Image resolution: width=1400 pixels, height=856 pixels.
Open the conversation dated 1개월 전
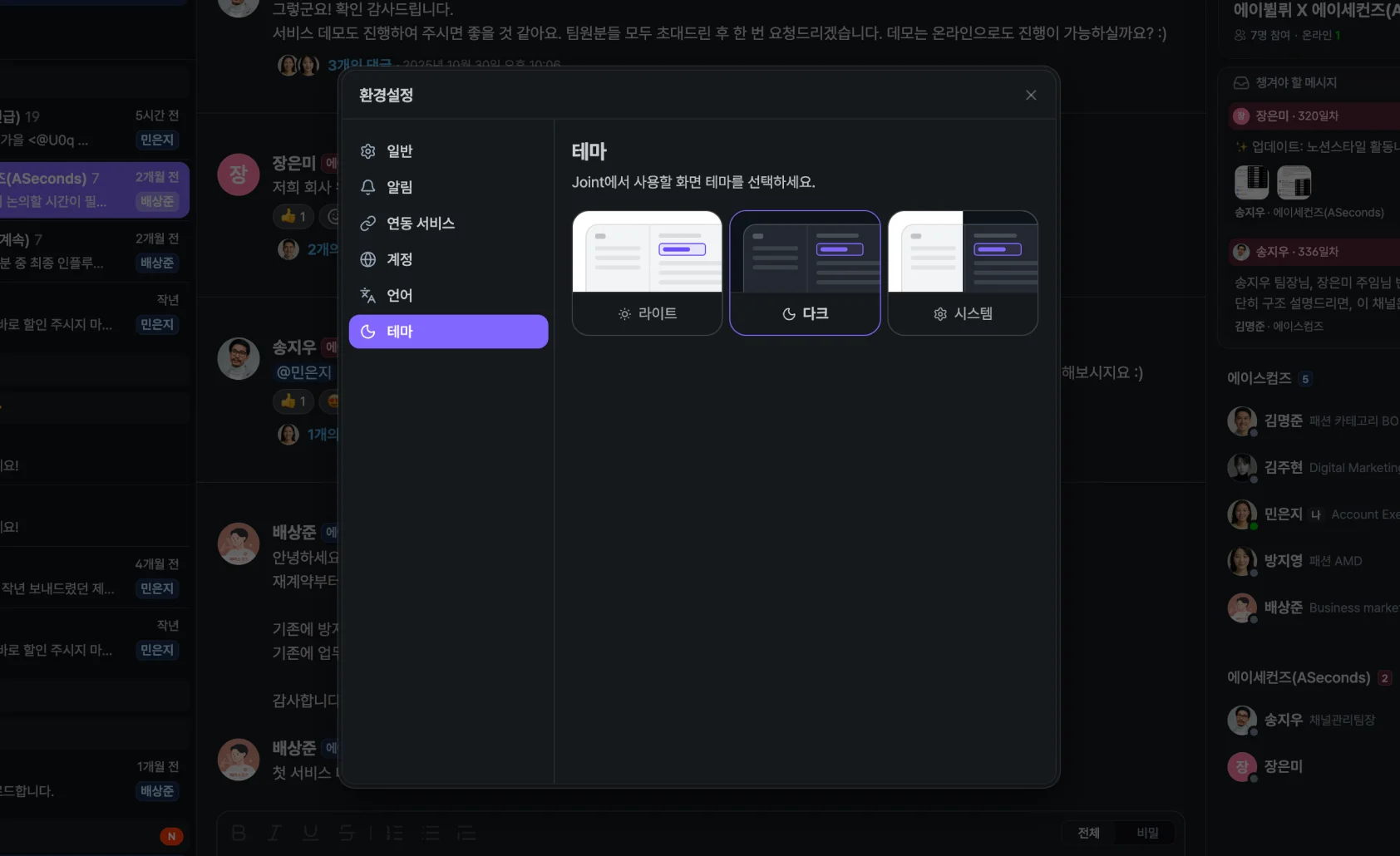pos(93,780)
